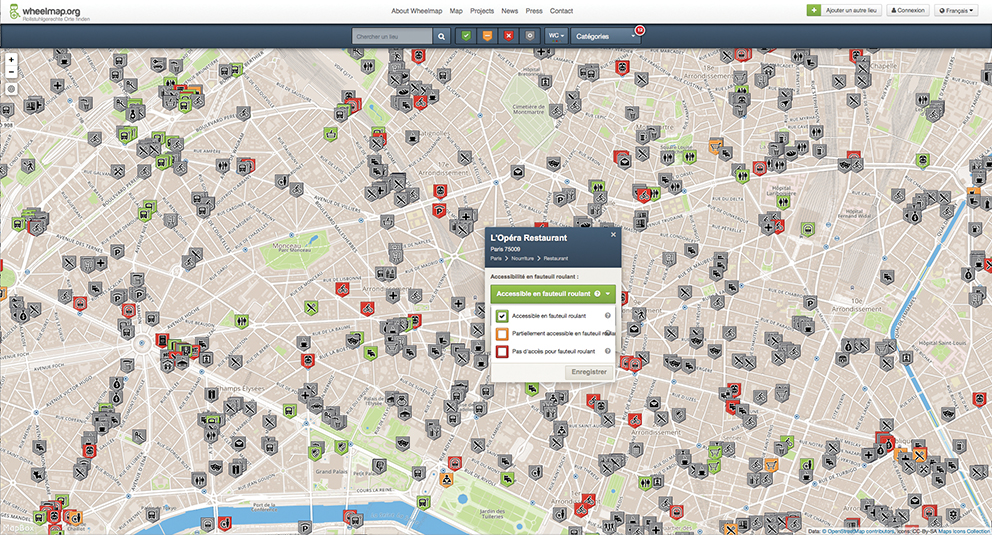
Task: Open the Map menu item
Action: coord(456,11)
